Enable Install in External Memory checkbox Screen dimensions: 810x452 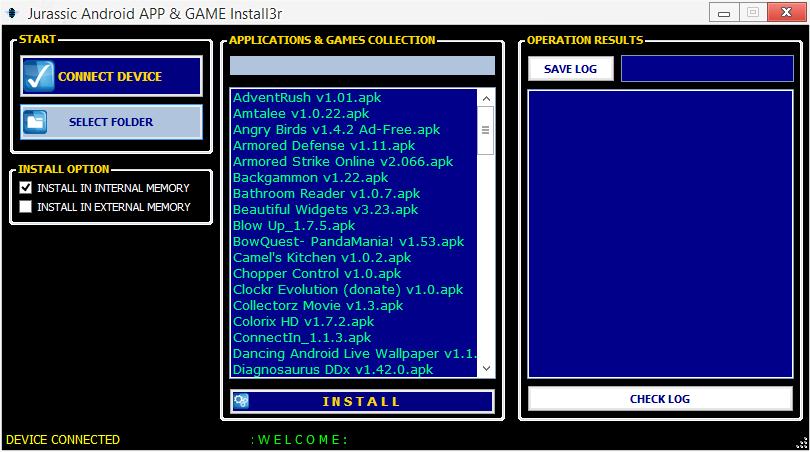point(26,207)
